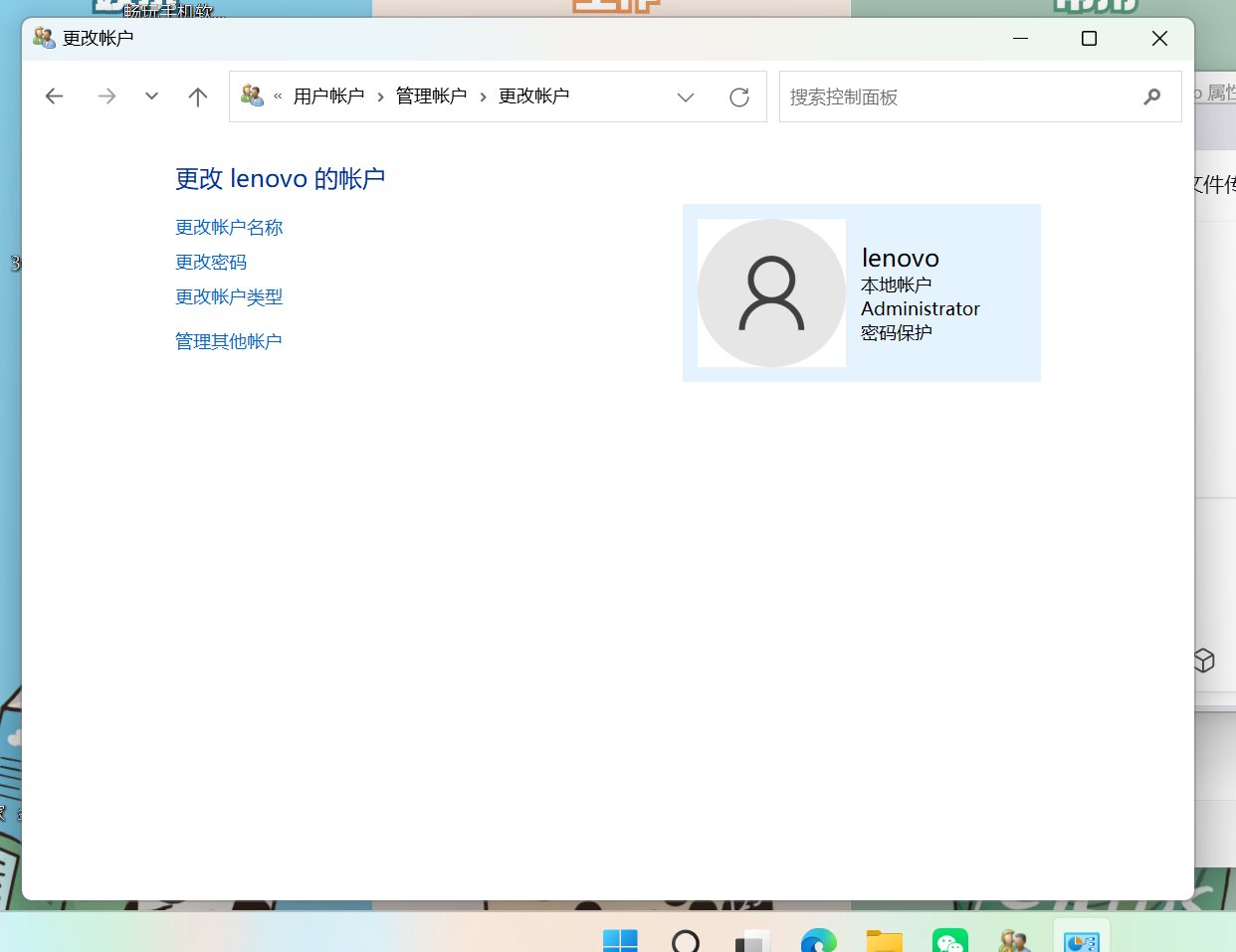The image size is (1236, 952).
Task: Go up one level with the up arrow
Action: (x=198, y=96)
